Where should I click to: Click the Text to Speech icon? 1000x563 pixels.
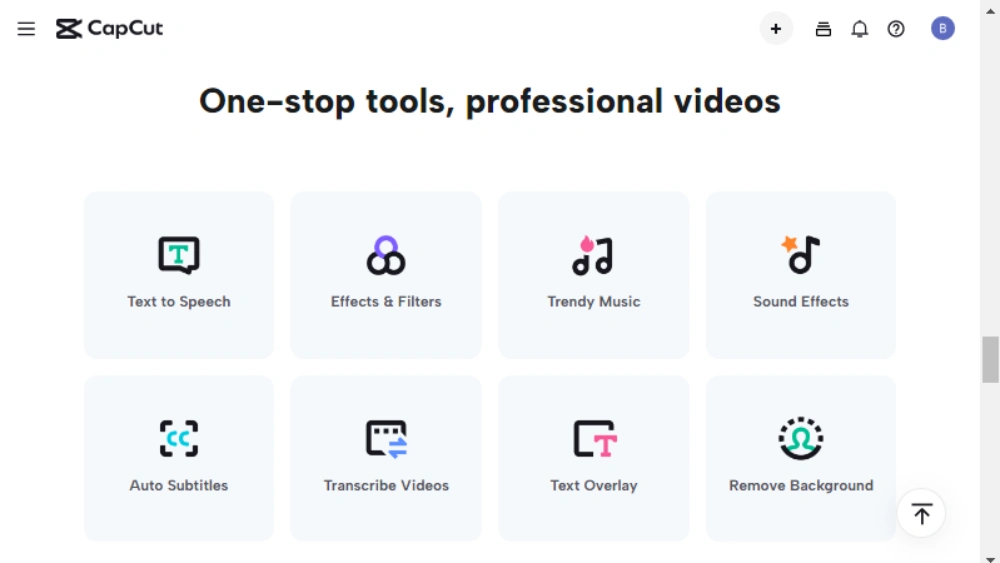[x=179, y=255]
